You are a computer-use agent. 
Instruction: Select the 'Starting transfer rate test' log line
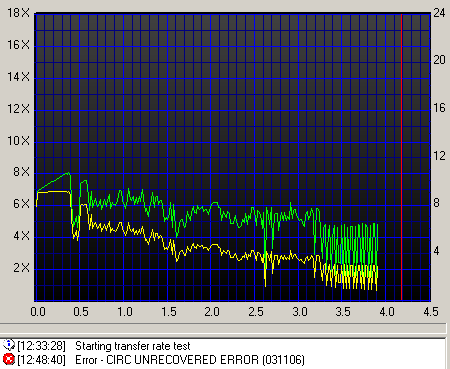(133, 346)
